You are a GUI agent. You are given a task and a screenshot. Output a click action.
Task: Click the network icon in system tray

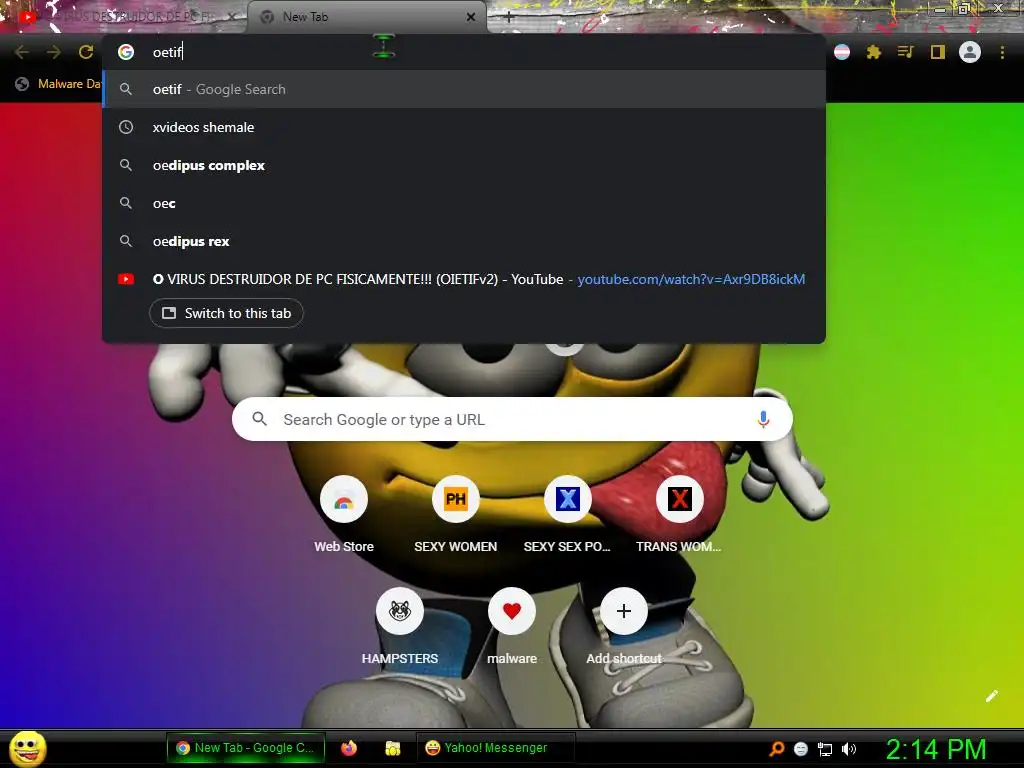pos(825,749)
